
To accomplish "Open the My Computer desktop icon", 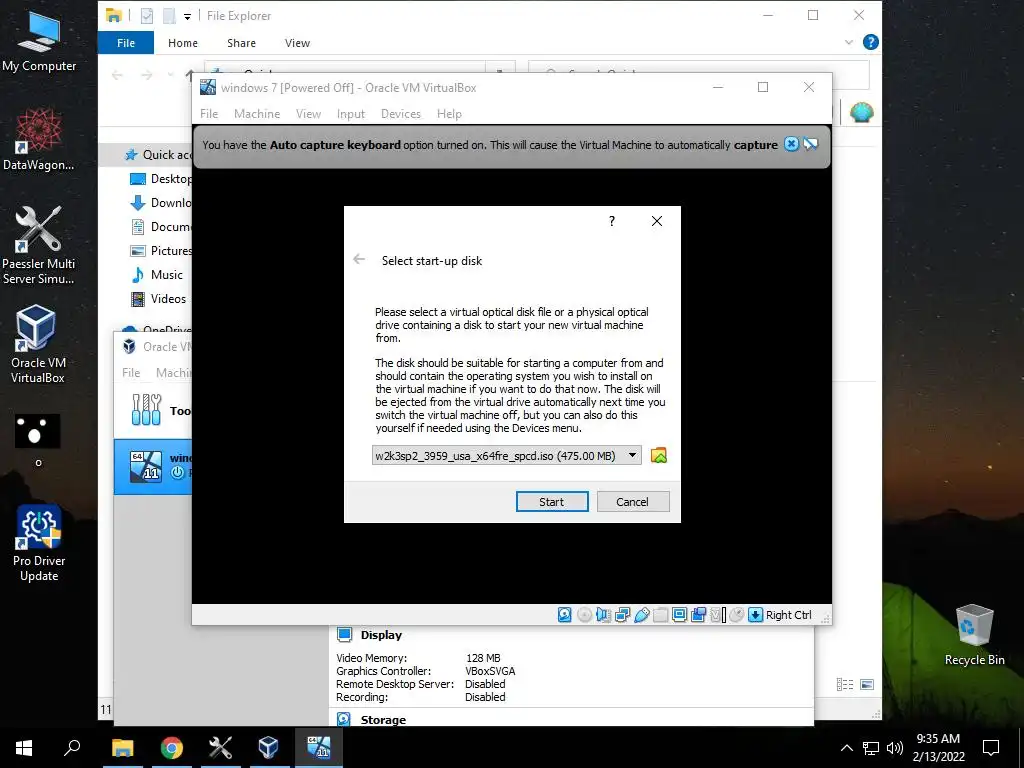I will 39,42.
